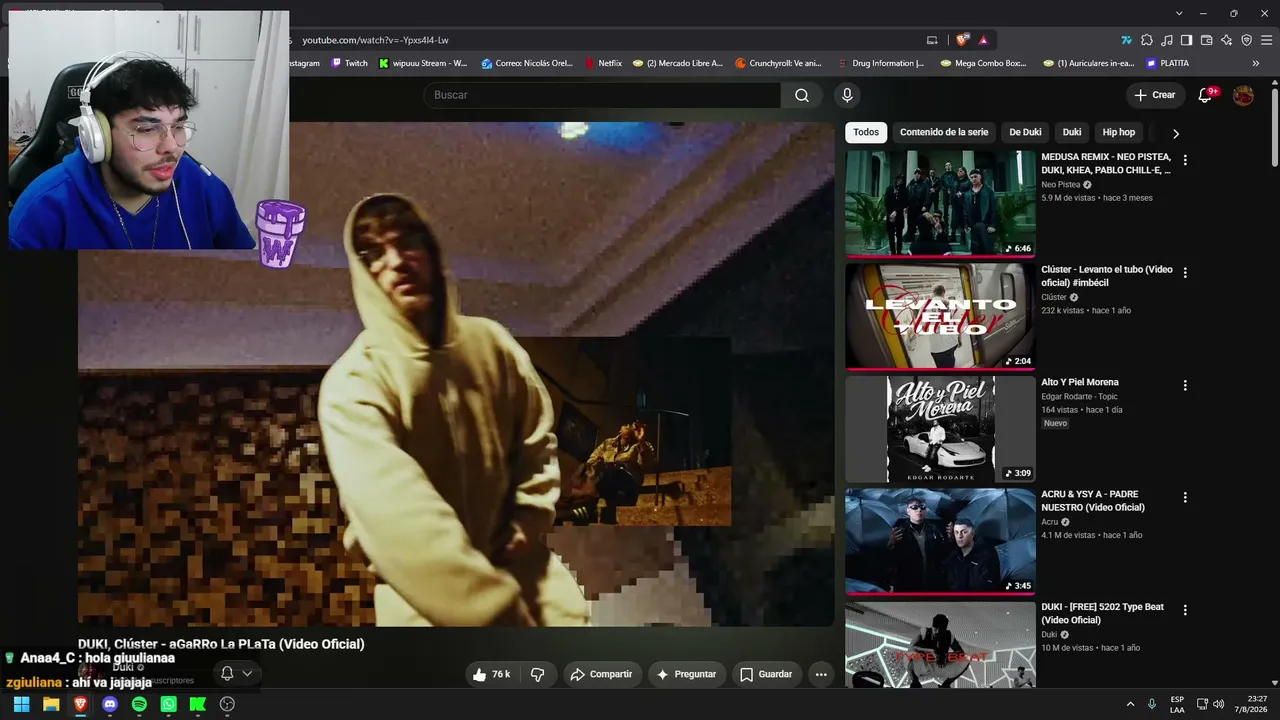Select the Todos filter chip
The image size is (1280, 720).
coord(866,132)
